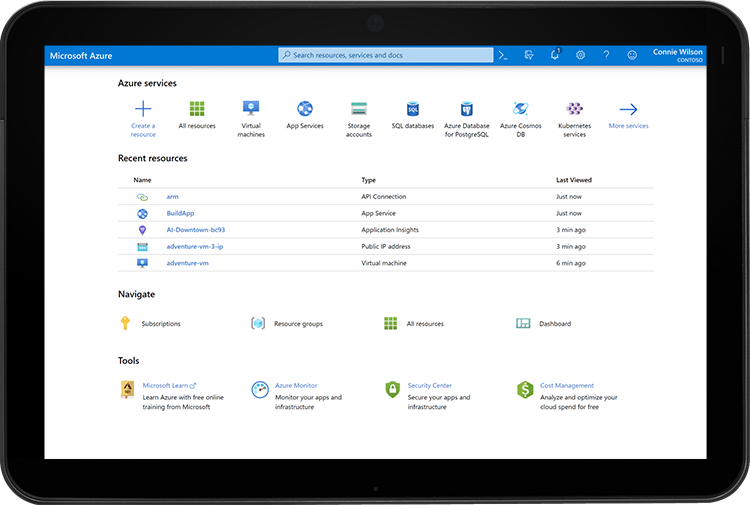Click the Subscriptions key icon
This screenshot has width=750, height=505.
[x=125, y=323]
